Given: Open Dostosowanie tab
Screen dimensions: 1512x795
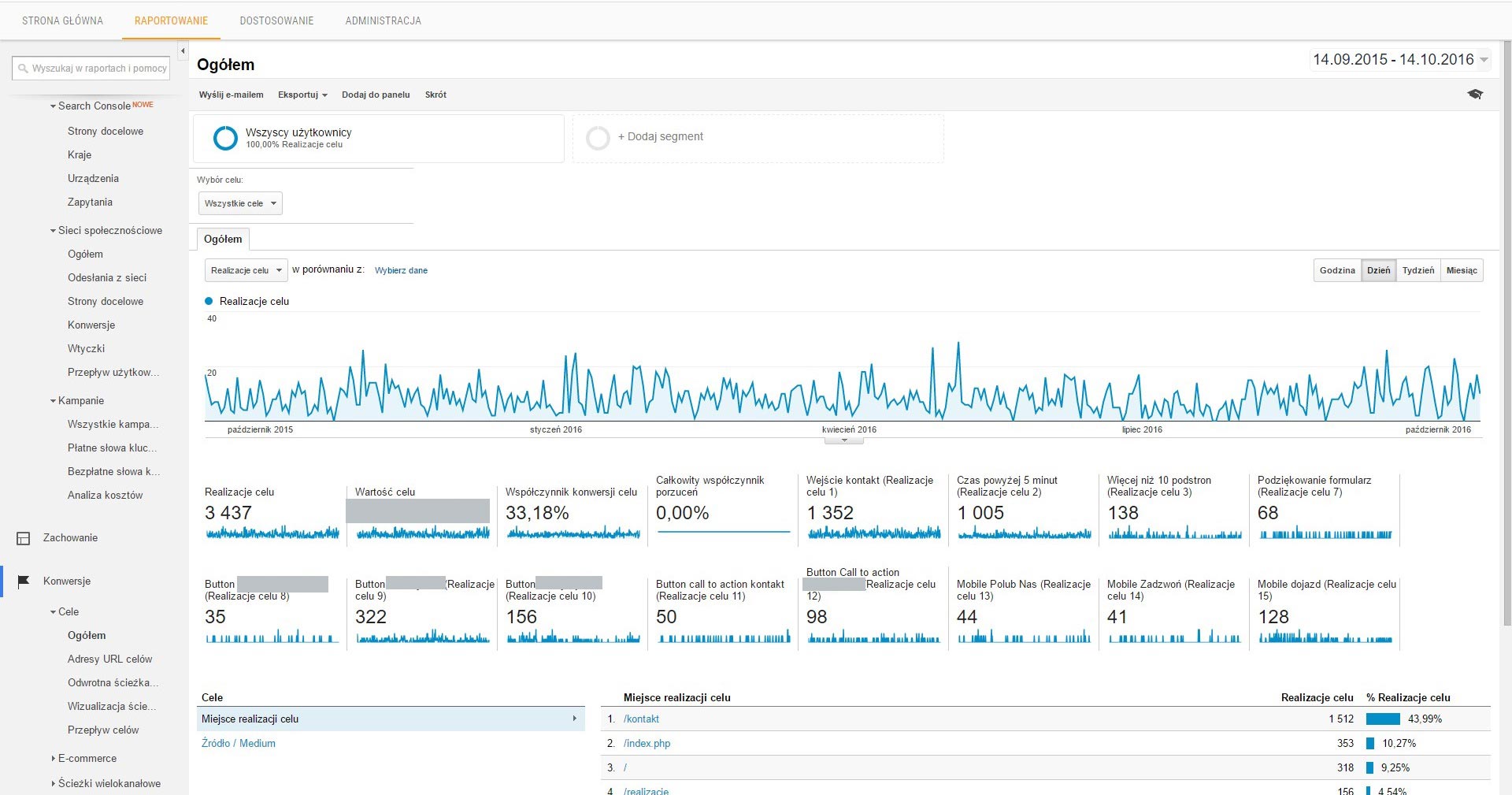Looking at the screenshot, I should (276, 21).
